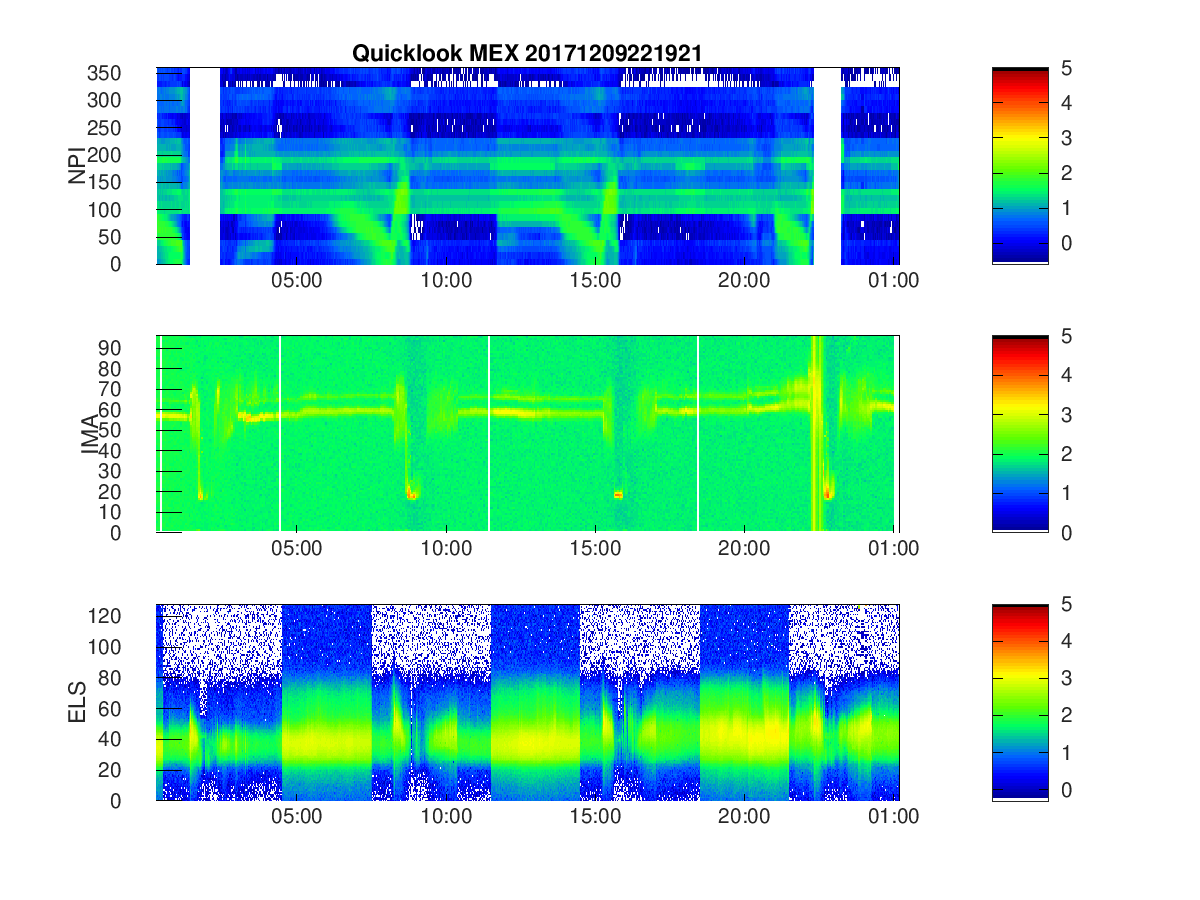Click the 01:00 time label under ELS panel

point(893,817)
